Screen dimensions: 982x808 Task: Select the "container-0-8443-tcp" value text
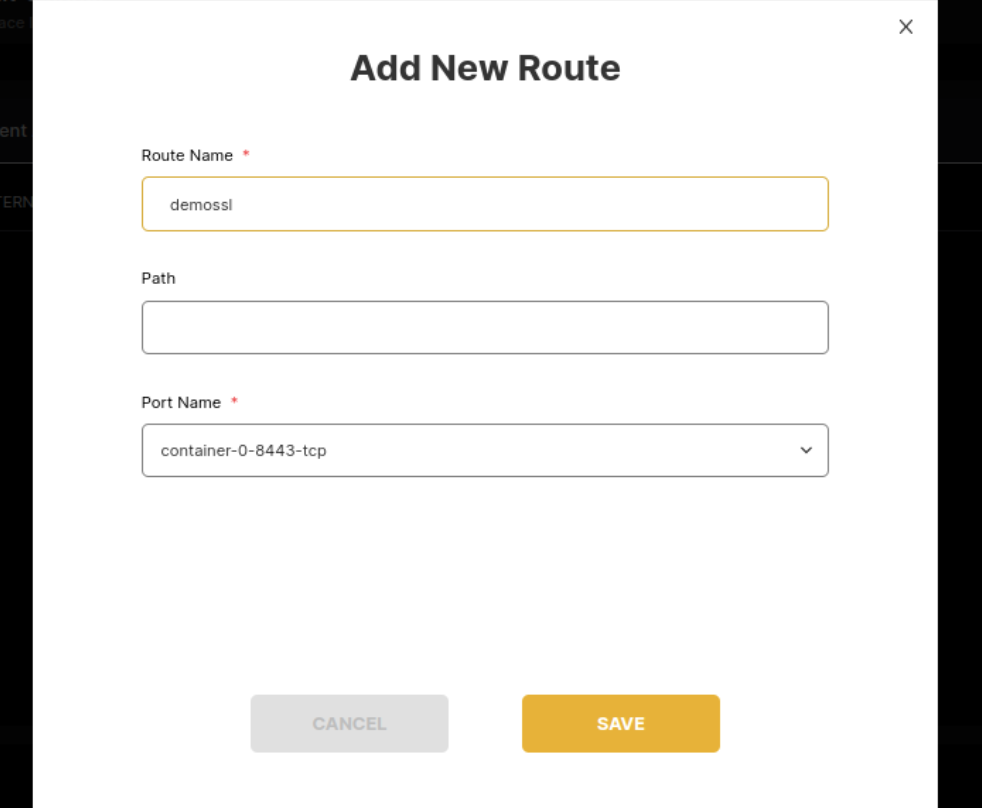243,451
